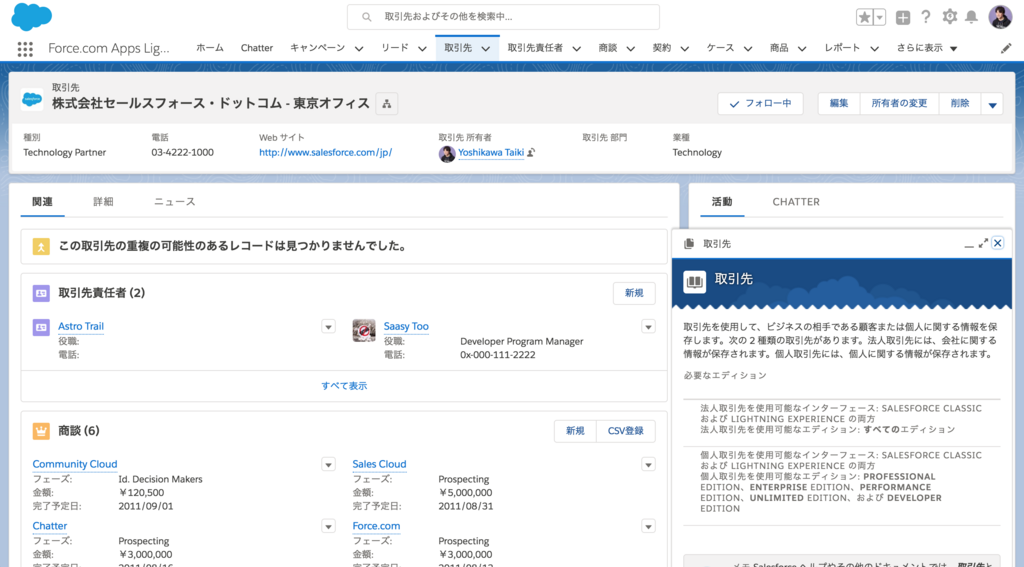Viewport: 1024px width, 567px height.
Task: Create a new 商談 with 新規
Action: click(575, 431)
